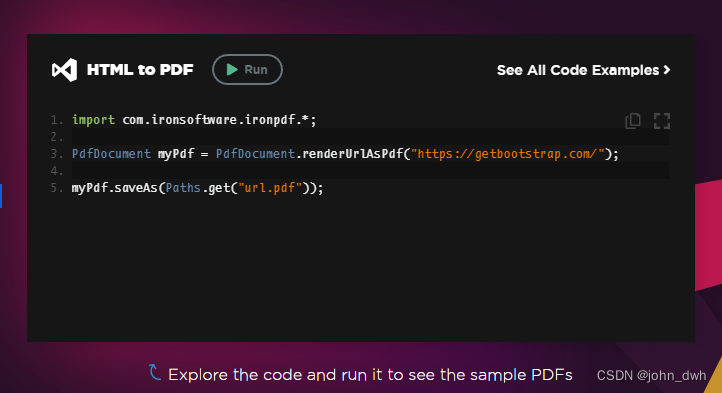The image size is (722, 393).
Task: Click the curved blue arrow icon
Action: (155, 372)
